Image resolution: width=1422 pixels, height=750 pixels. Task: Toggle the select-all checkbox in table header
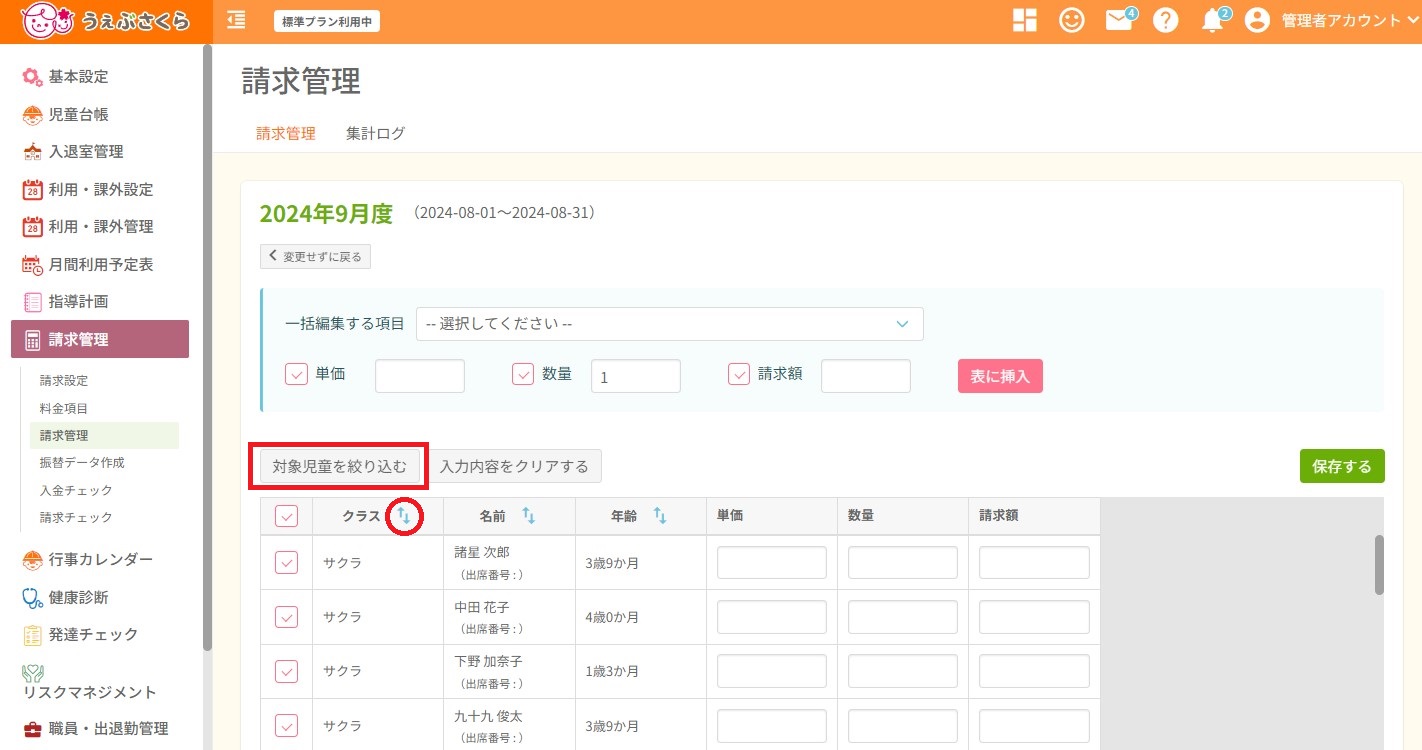(286, 516)
